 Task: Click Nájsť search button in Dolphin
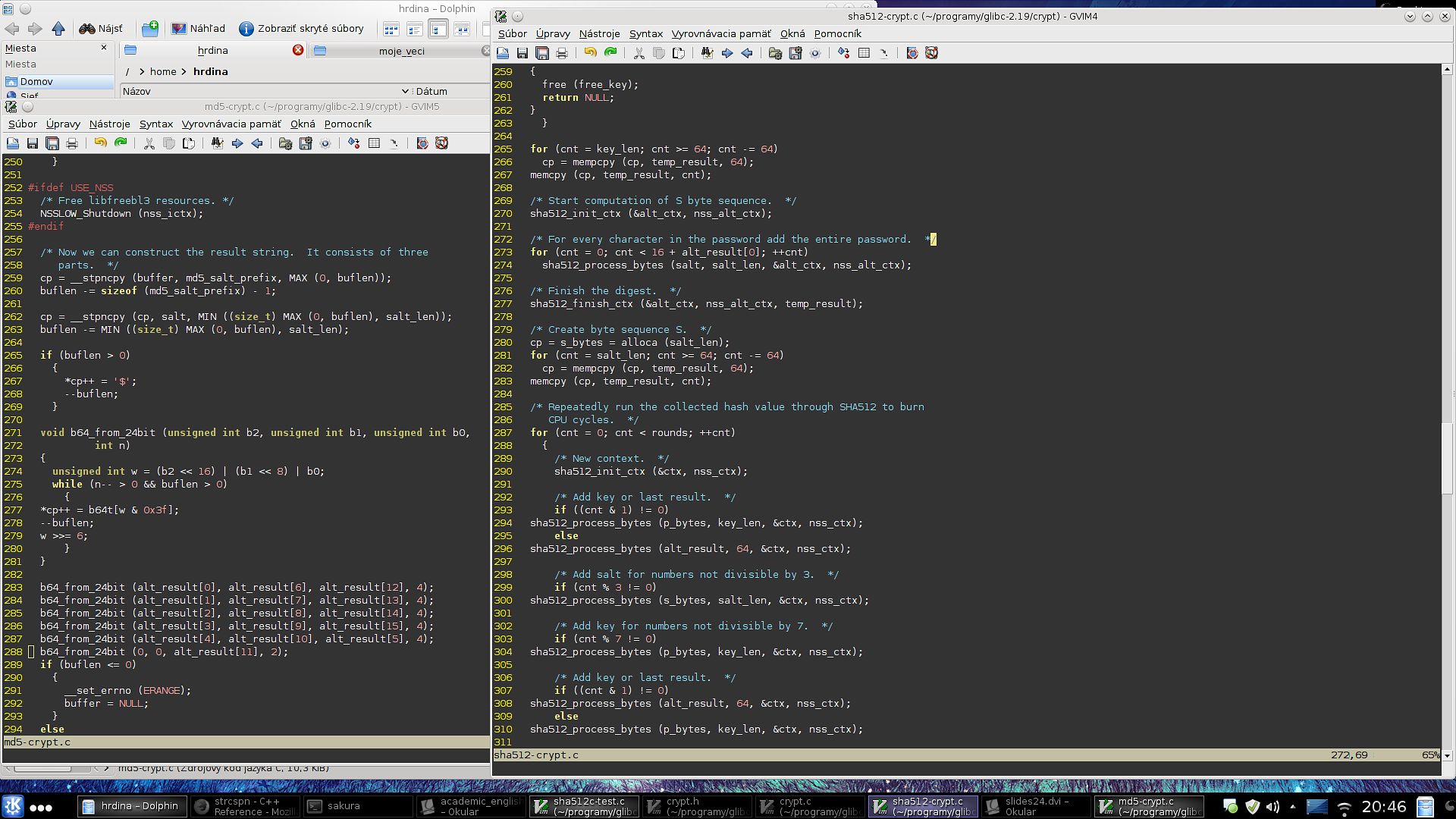pos(101,29)
